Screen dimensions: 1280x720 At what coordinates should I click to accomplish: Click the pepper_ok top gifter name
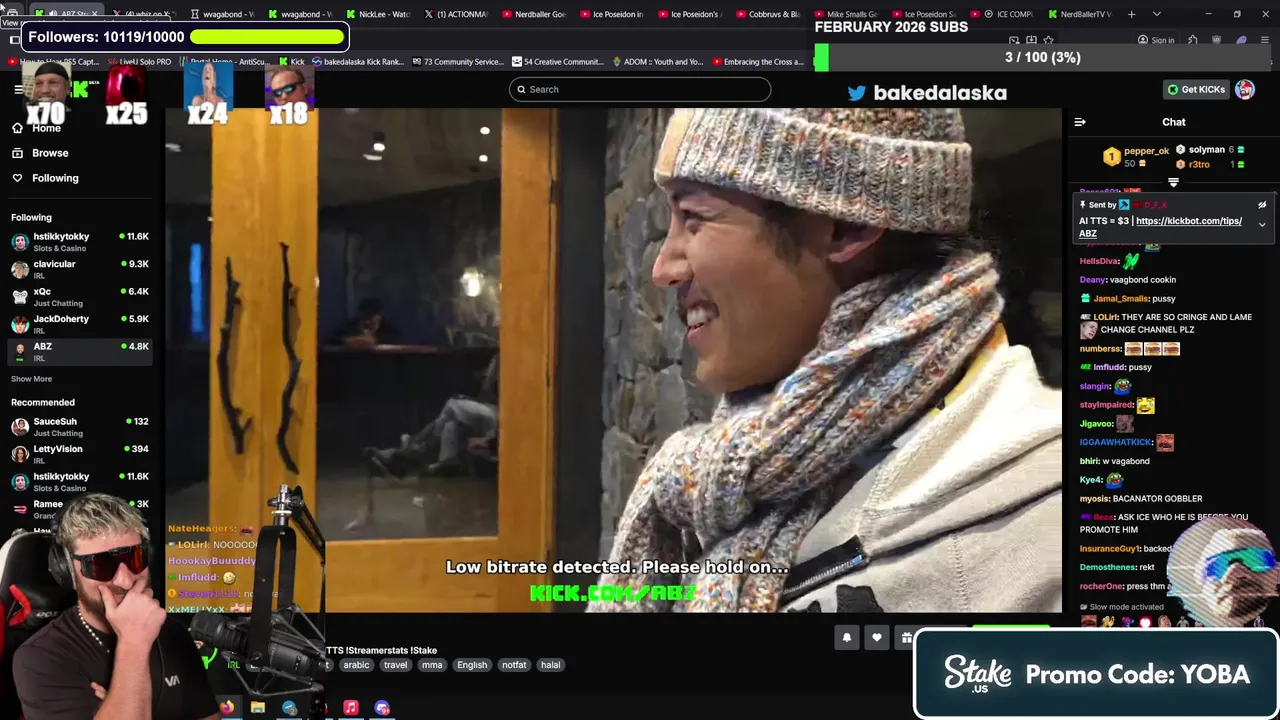pos(1146,151)
